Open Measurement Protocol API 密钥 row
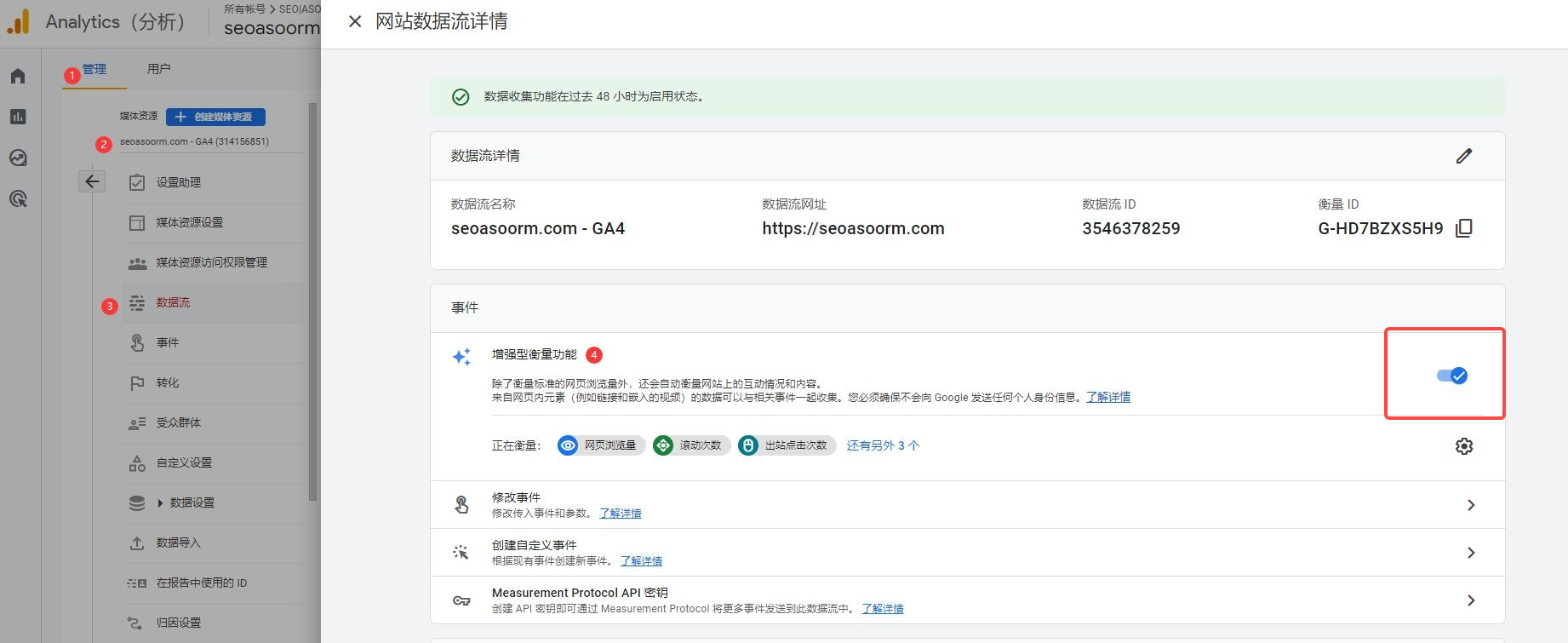Screen dimensions: 1568x643 pos(1470,600)
